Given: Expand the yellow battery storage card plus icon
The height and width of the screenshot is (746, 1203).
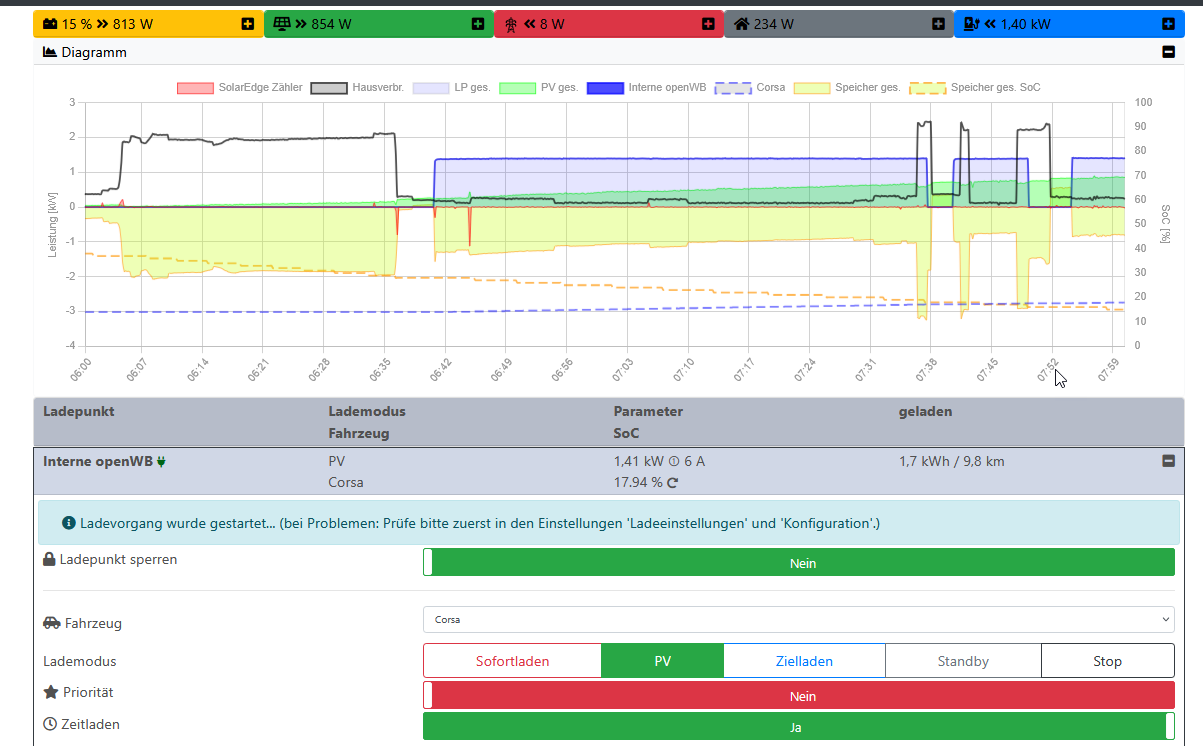Looking at the screenshot, I should pos(248,24).
